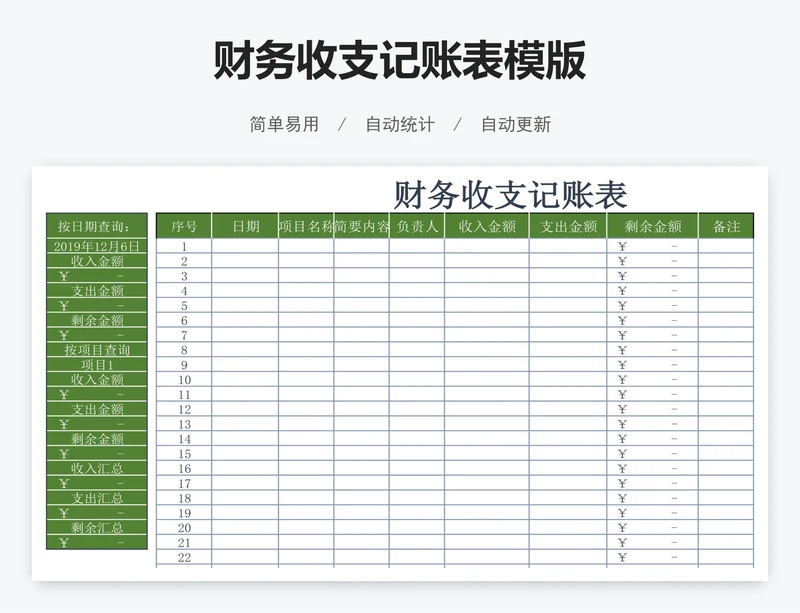This screenshot has width=800, height=613.
Task: Click sequence number 1 cell
Action: [184, 246]
